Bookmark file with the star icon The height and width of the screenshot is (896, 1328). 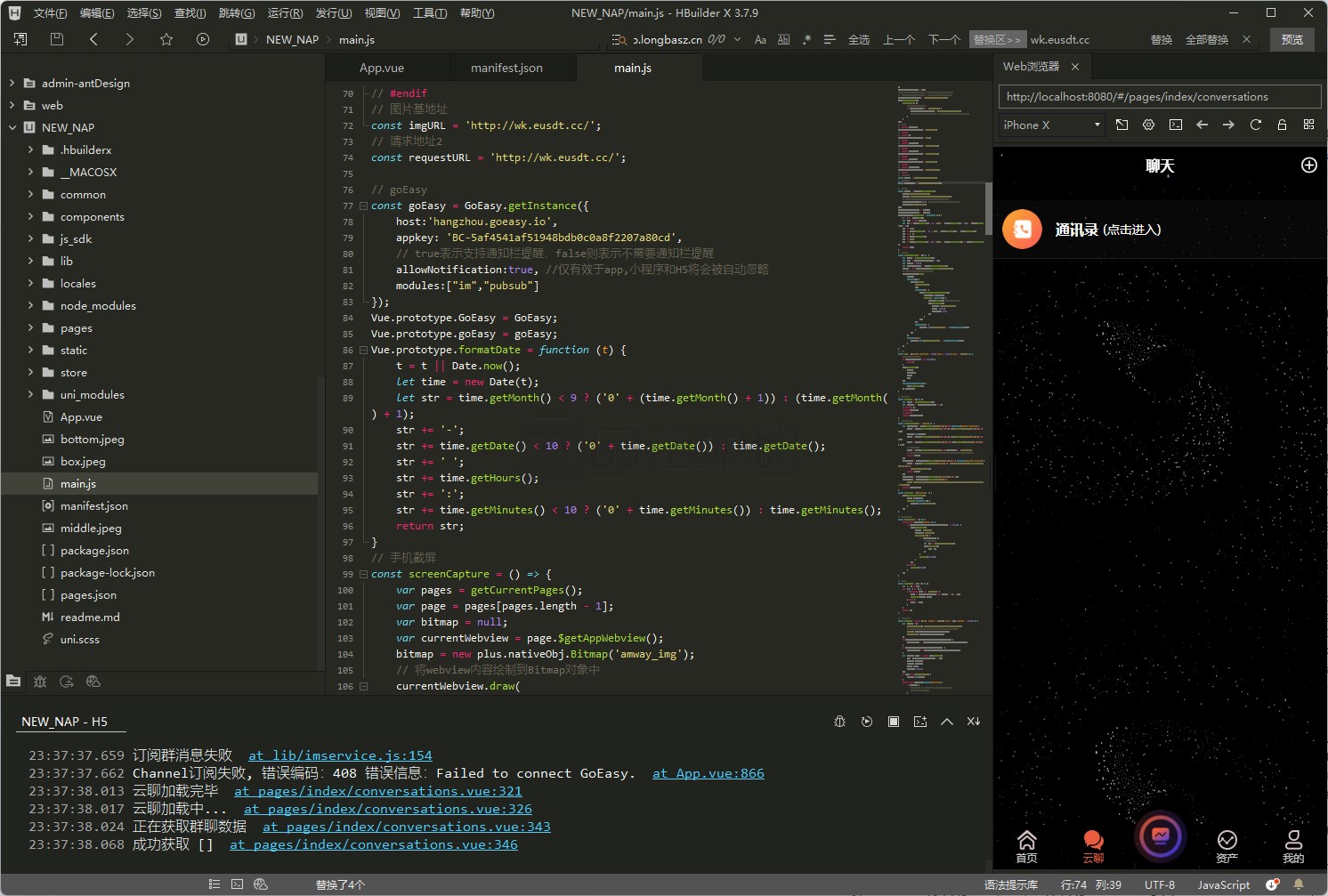coord(166,39)
